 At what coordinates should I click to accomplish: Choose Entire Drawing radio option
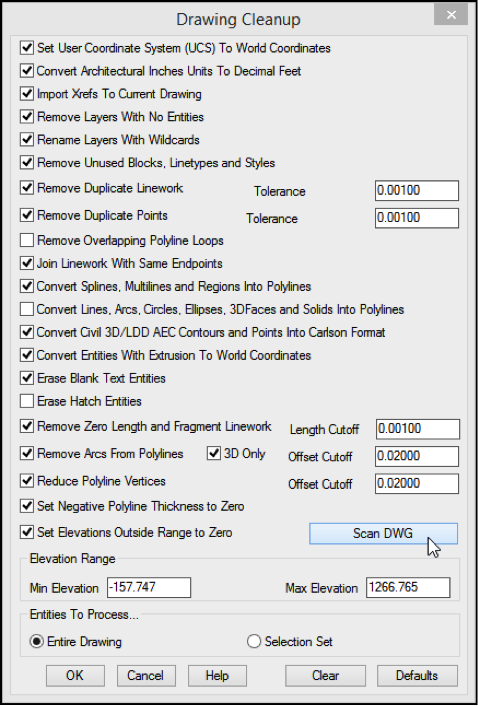[x=36, y=641]
